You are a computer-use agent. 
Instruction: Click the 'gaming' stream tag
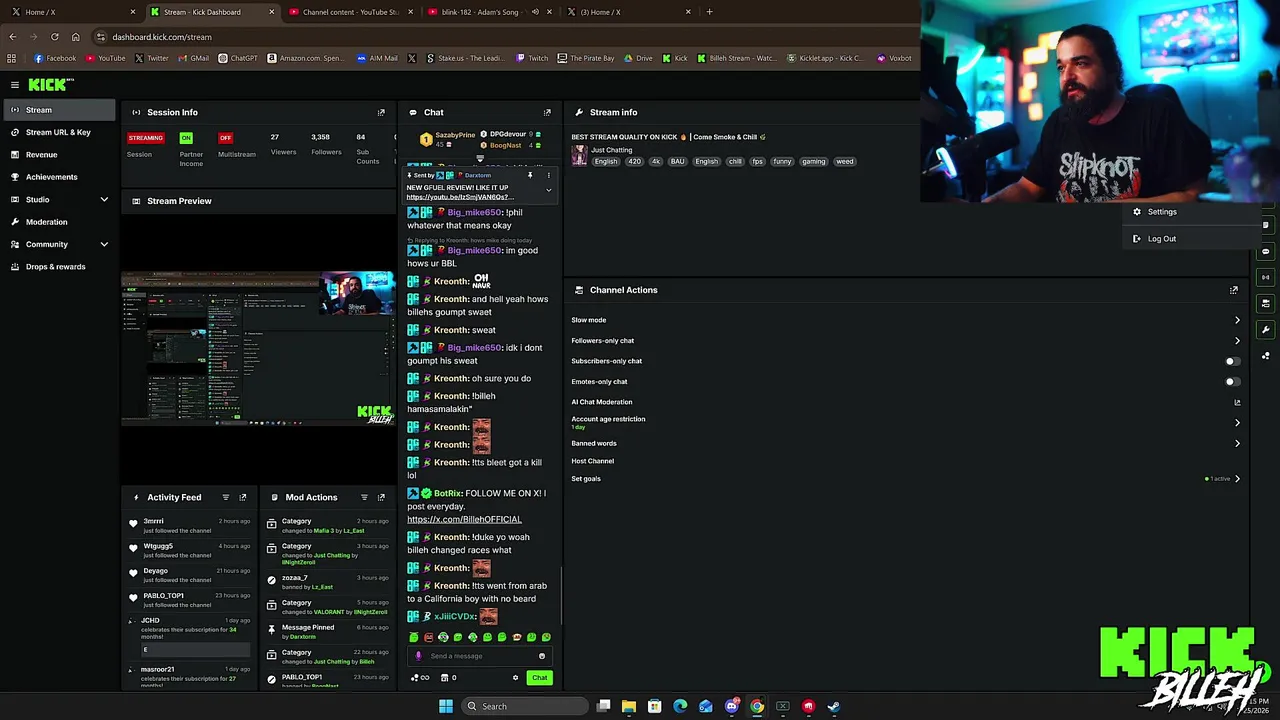(813, 161)
